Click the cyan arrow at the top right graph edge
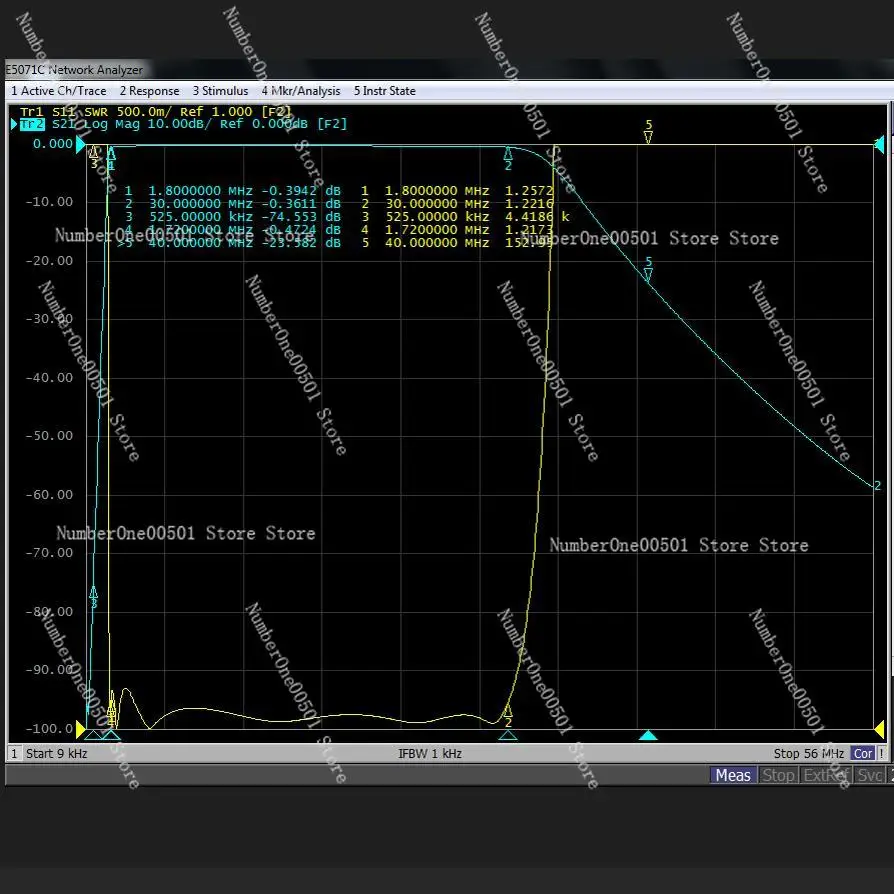This screenshot has width=894, height=894. [879, 144]
